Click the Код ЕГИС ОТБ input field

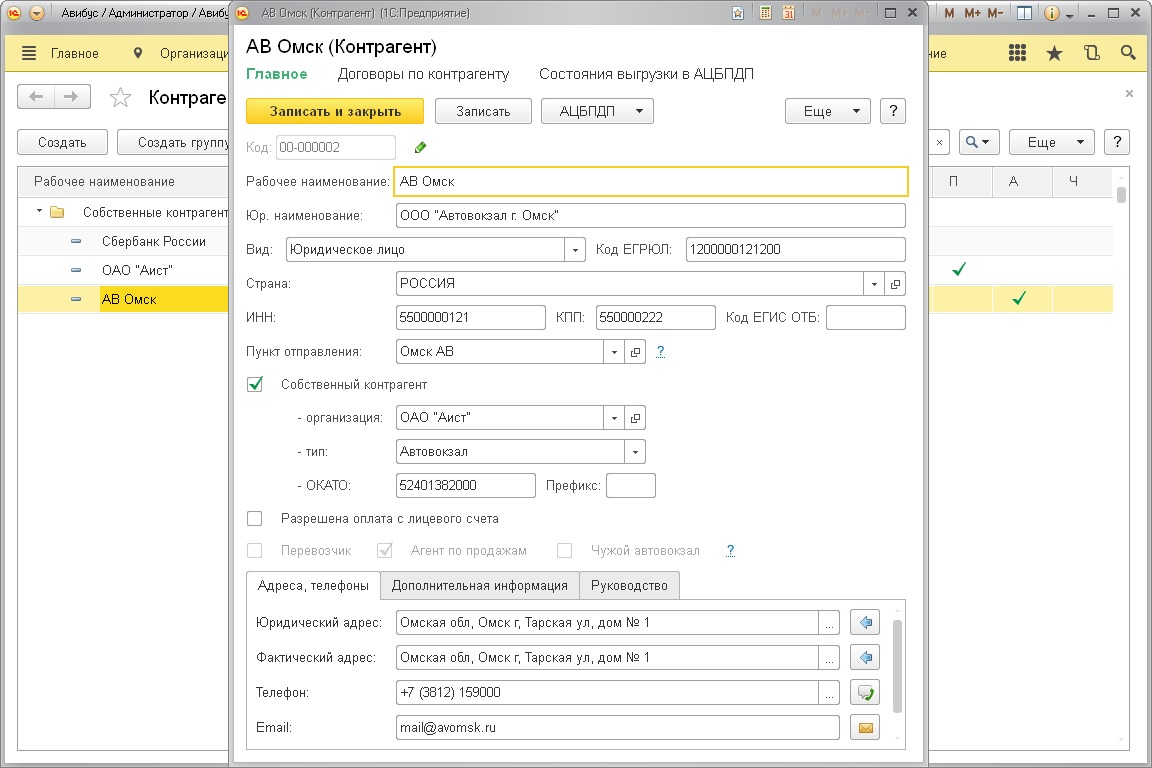pyautogui.click(x=865, y=318)
